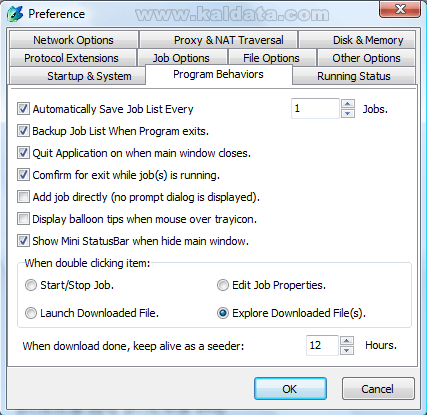
Task: Disable Show Mini StatusBar option
Action: tap(23, 241)
